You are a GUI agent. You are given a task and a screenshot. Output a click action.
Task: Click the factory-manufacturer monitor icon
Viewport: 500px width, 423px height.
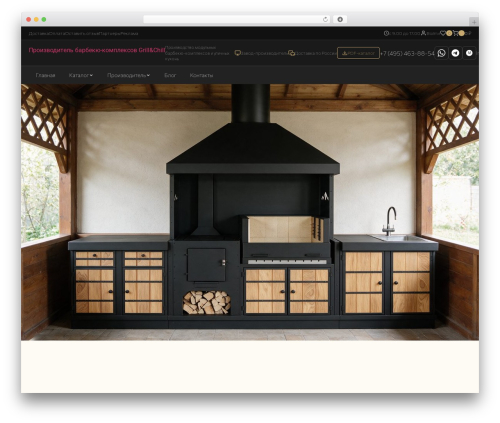(x=237, y=53)
